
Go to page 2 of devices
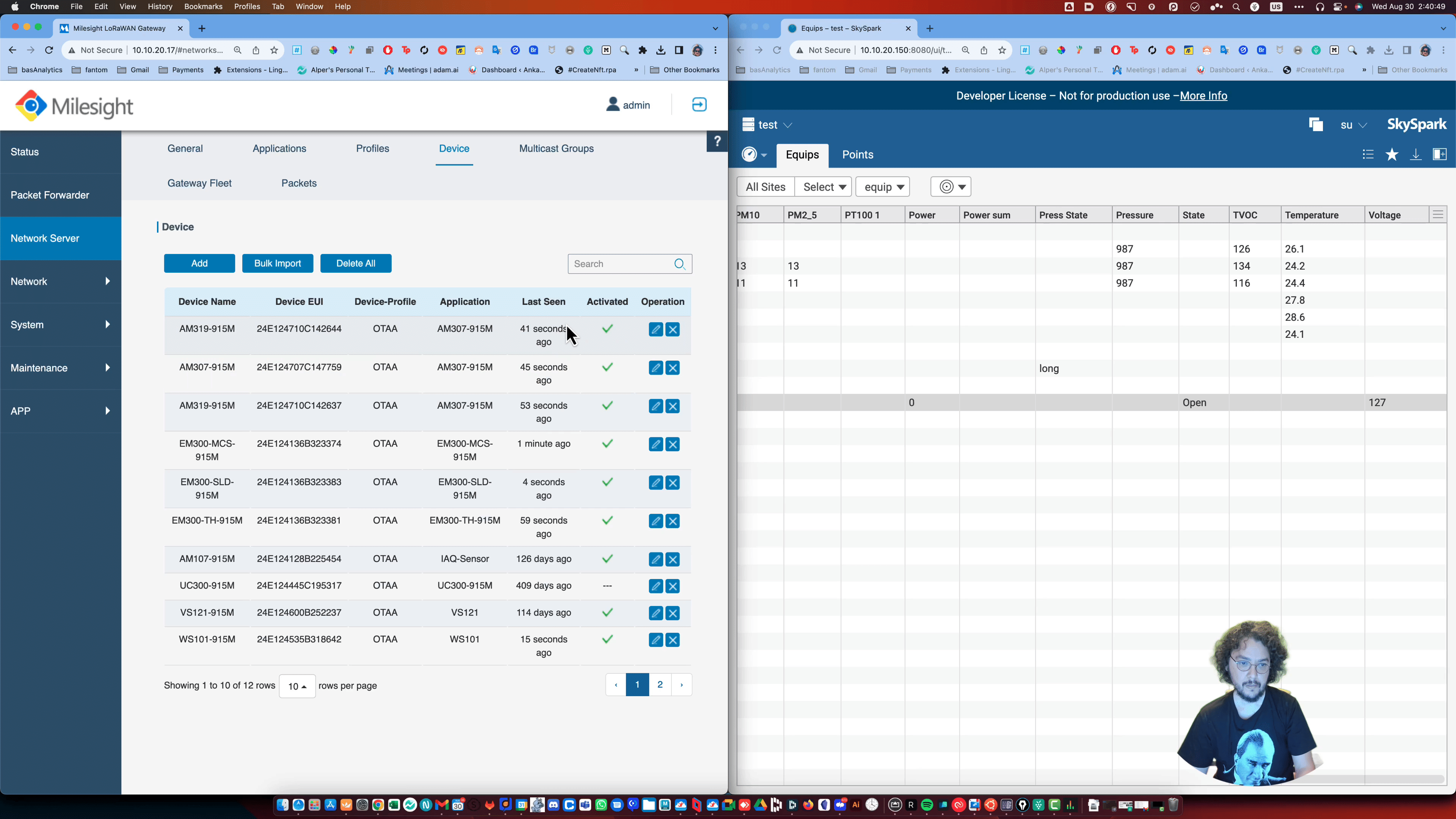pos(660,685)
